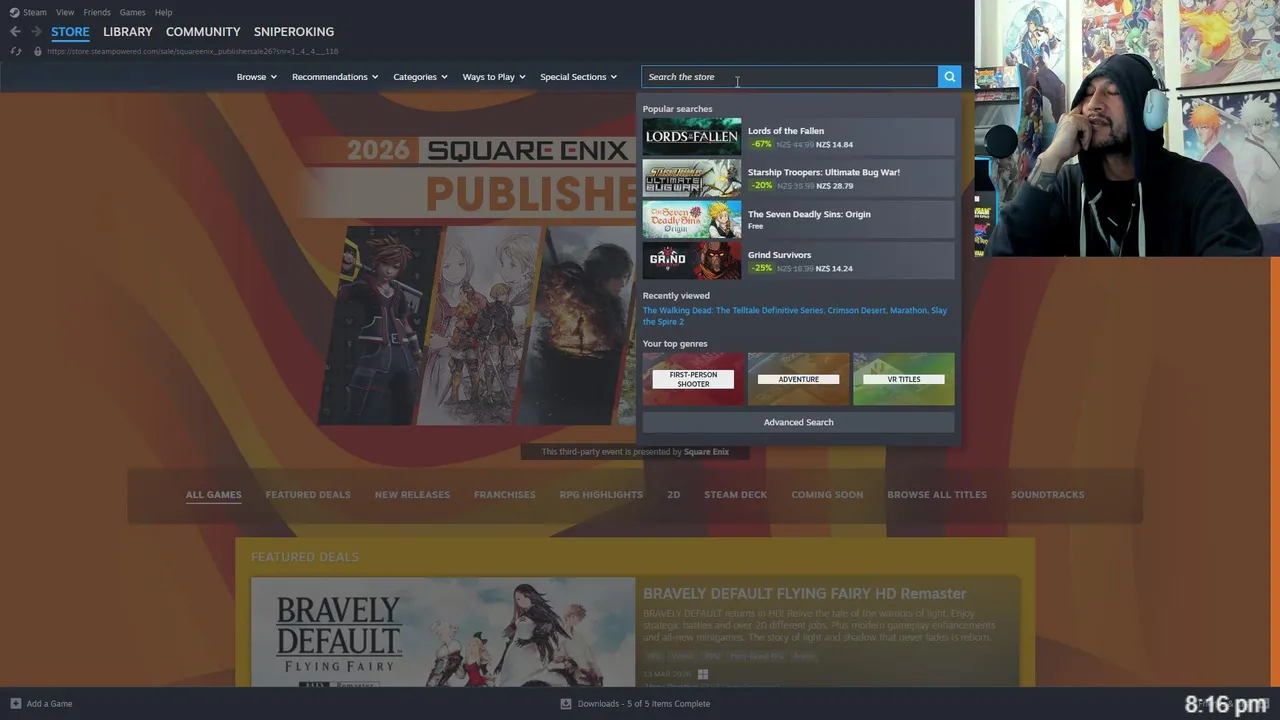Open the Downloads status icon
This screenshot has height=720, width=1280.
click(566, 703)
